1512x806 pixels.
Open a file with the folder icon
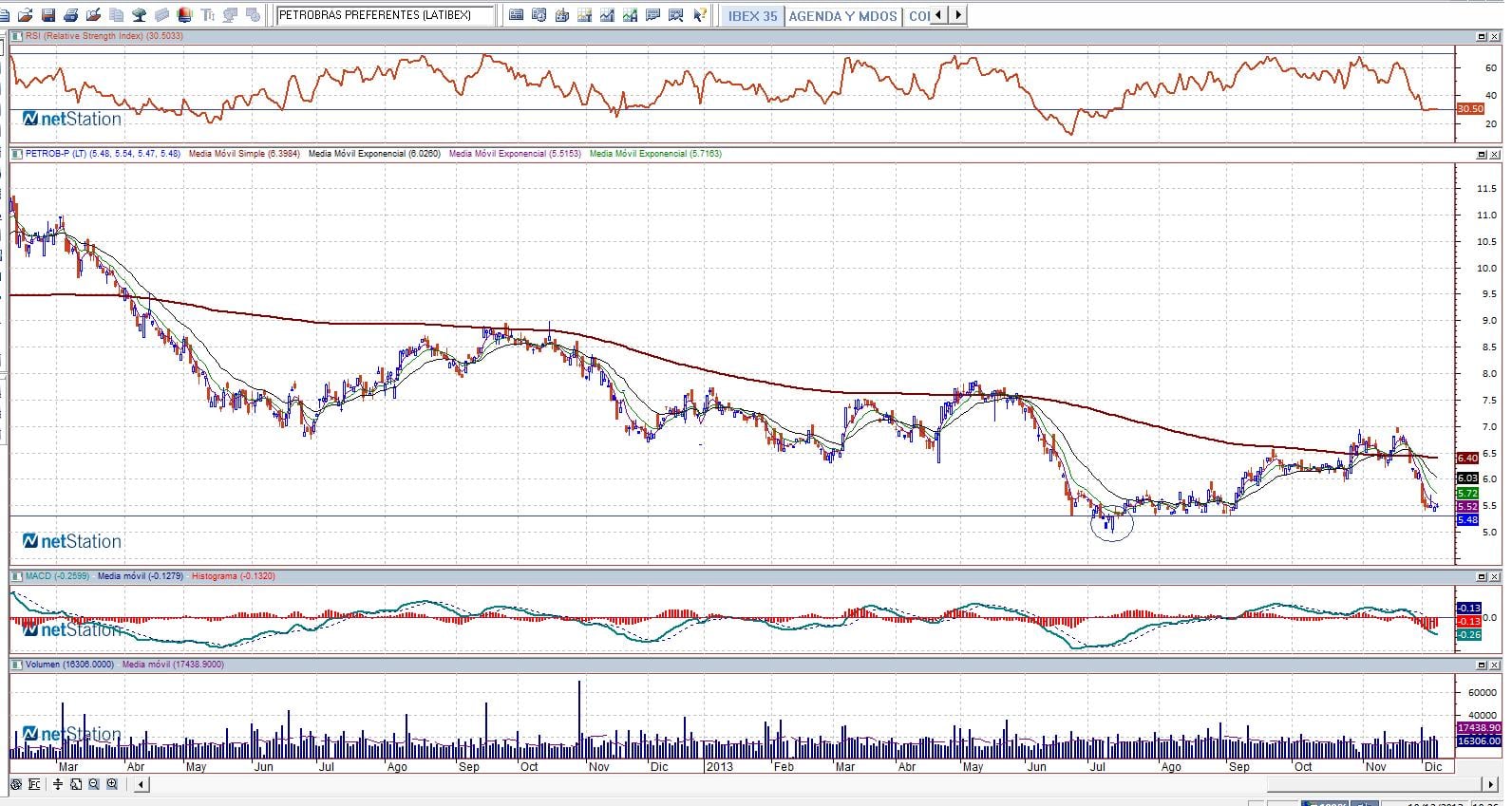pyautogui.click(x=26, y=15)
